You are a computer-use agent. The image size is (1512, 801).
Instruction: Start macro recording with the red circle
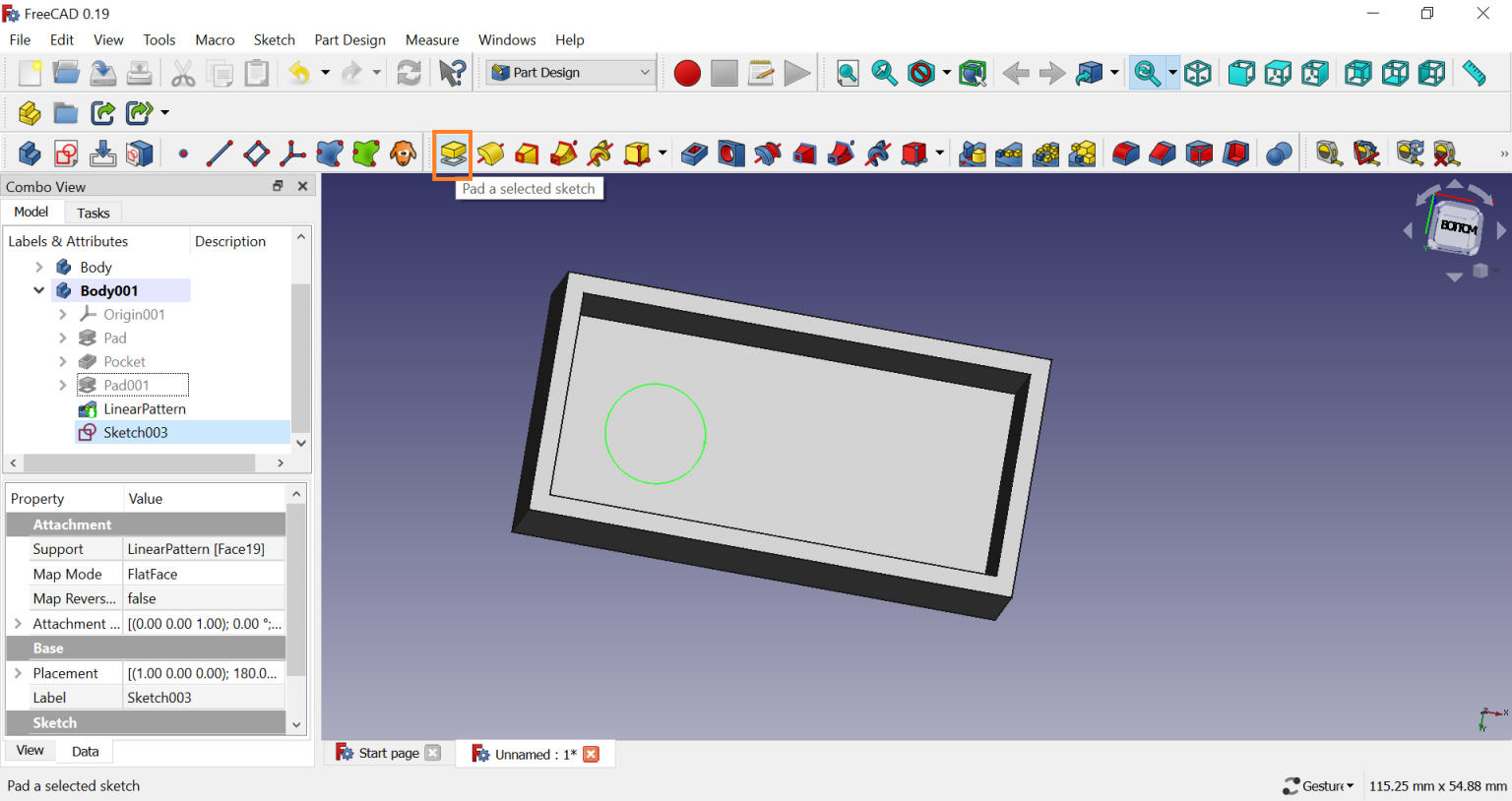pos(687,74)
